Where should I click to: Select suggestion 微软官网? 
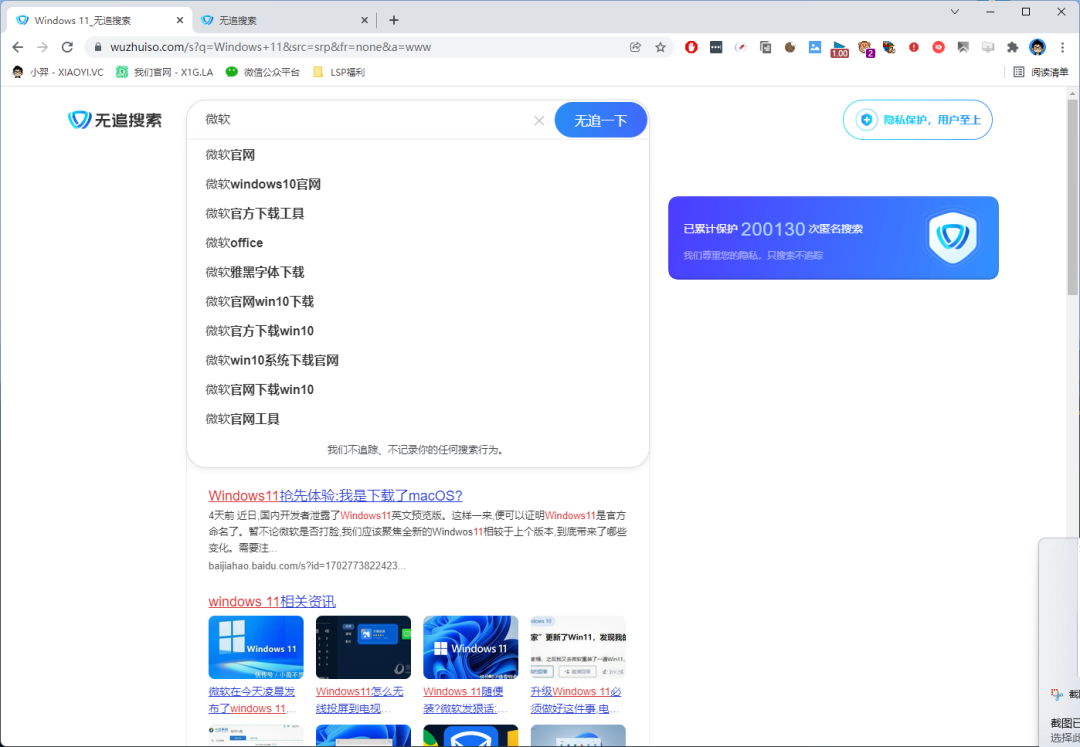point(230,155)
